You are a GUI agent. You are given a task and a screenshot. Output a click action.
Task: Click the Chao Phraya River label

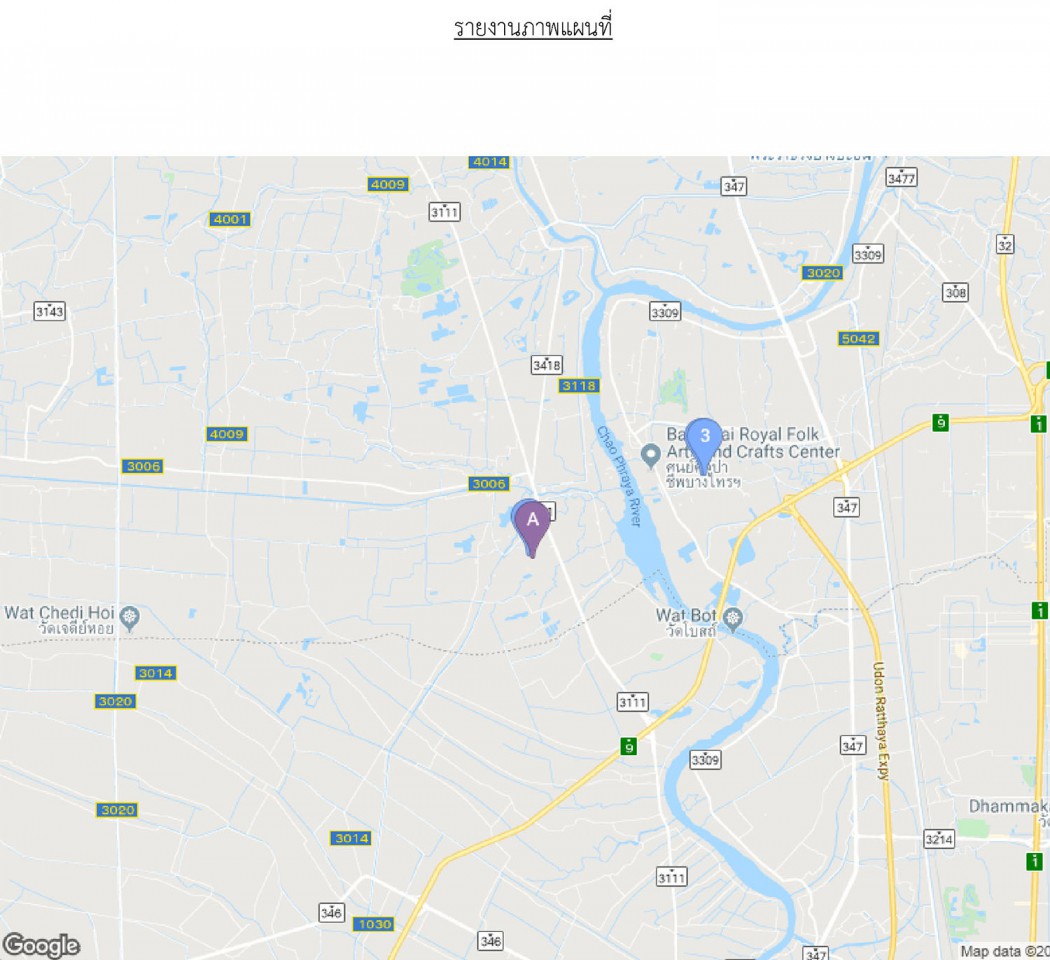click(x=619, y=476)
